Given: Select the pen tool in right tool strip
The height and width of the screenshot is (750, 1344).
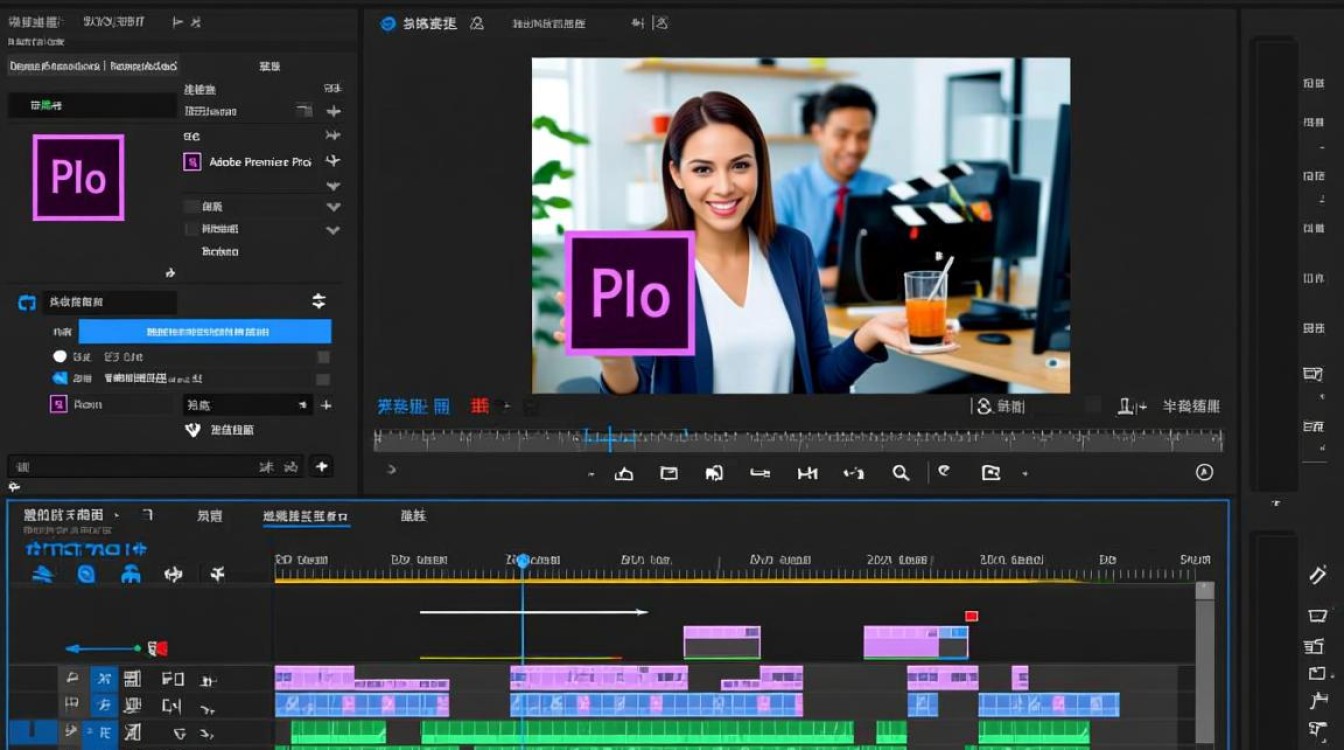Looking at the screenshot, I should click(x=1318, y=574).
